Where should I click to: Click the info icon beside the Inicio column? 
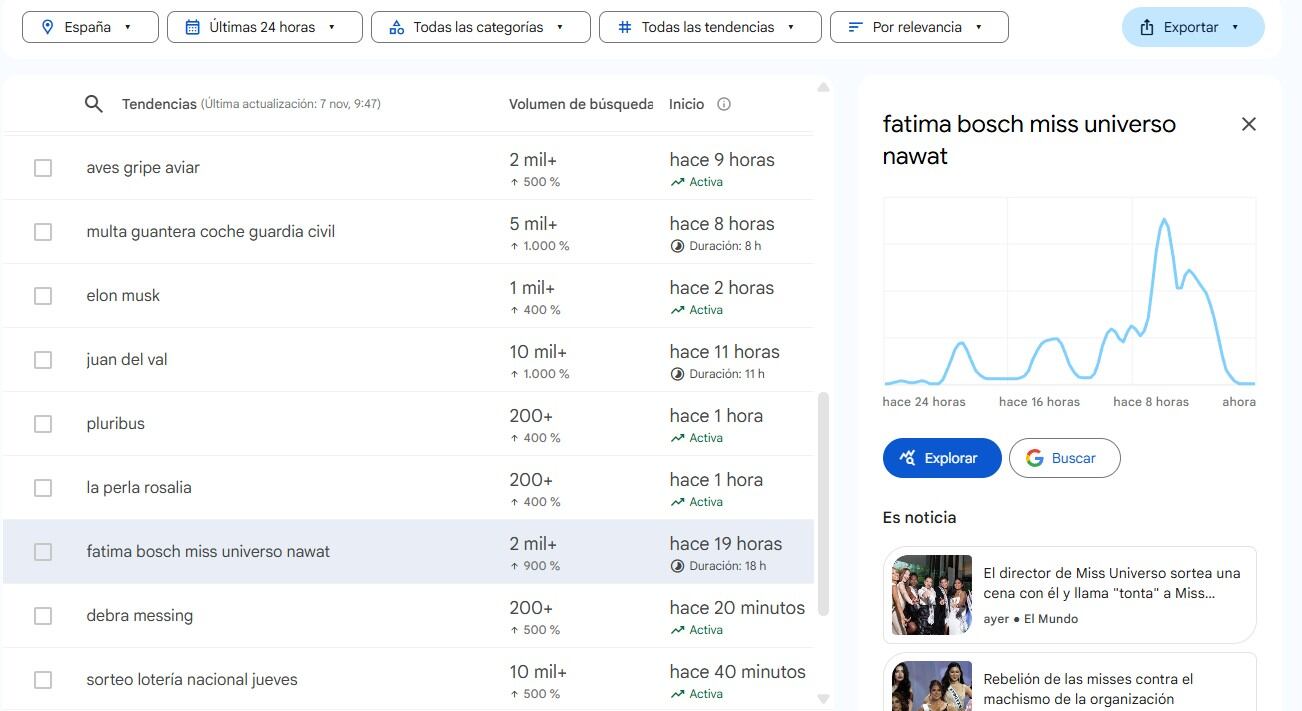coord(724,103)
